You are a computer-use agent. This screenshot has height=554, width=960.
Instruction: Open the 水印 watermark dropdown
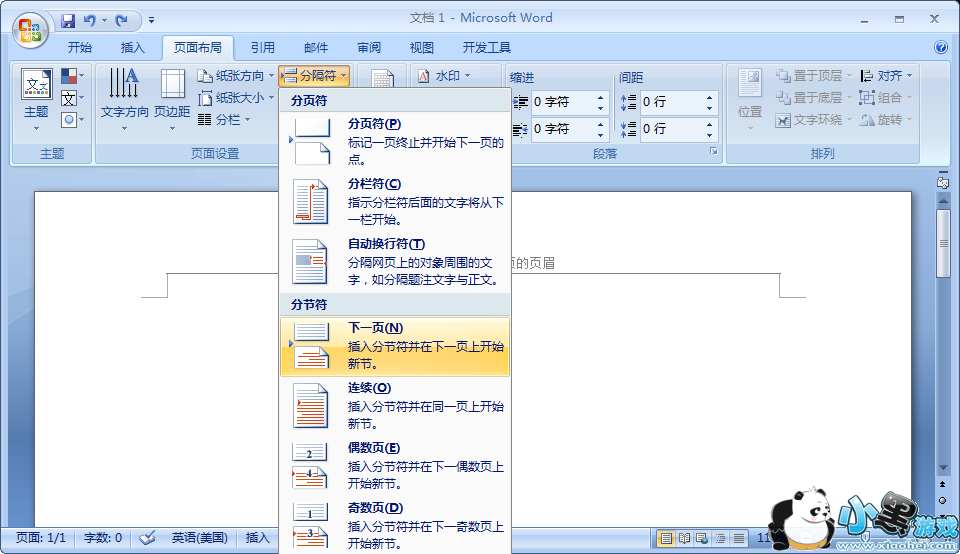(x=441, y=76)
